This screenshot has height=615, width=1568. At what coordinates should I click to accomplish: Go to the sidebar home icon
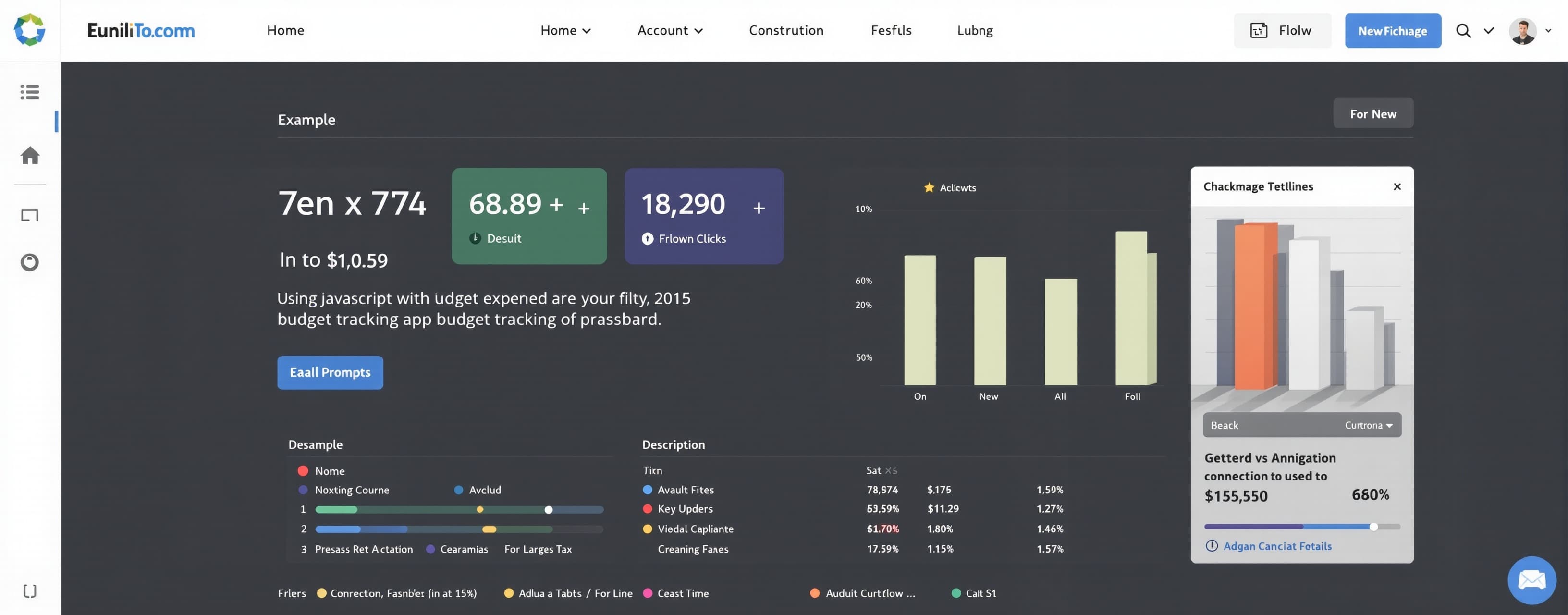point(30,155)
